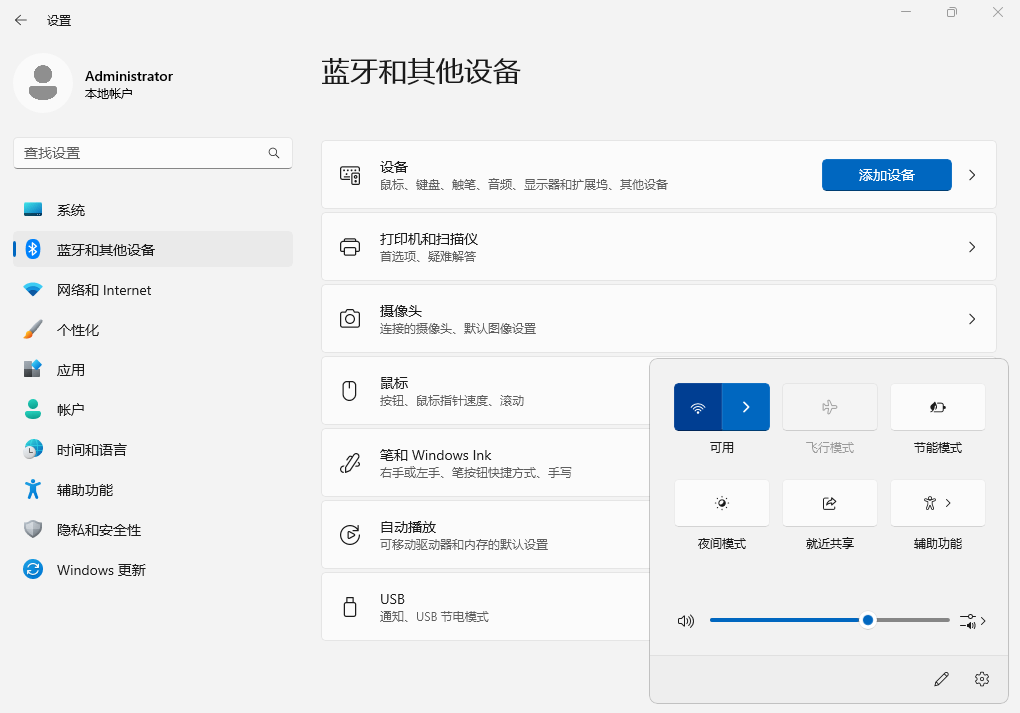Click the 自动播放 play icon

350,535
